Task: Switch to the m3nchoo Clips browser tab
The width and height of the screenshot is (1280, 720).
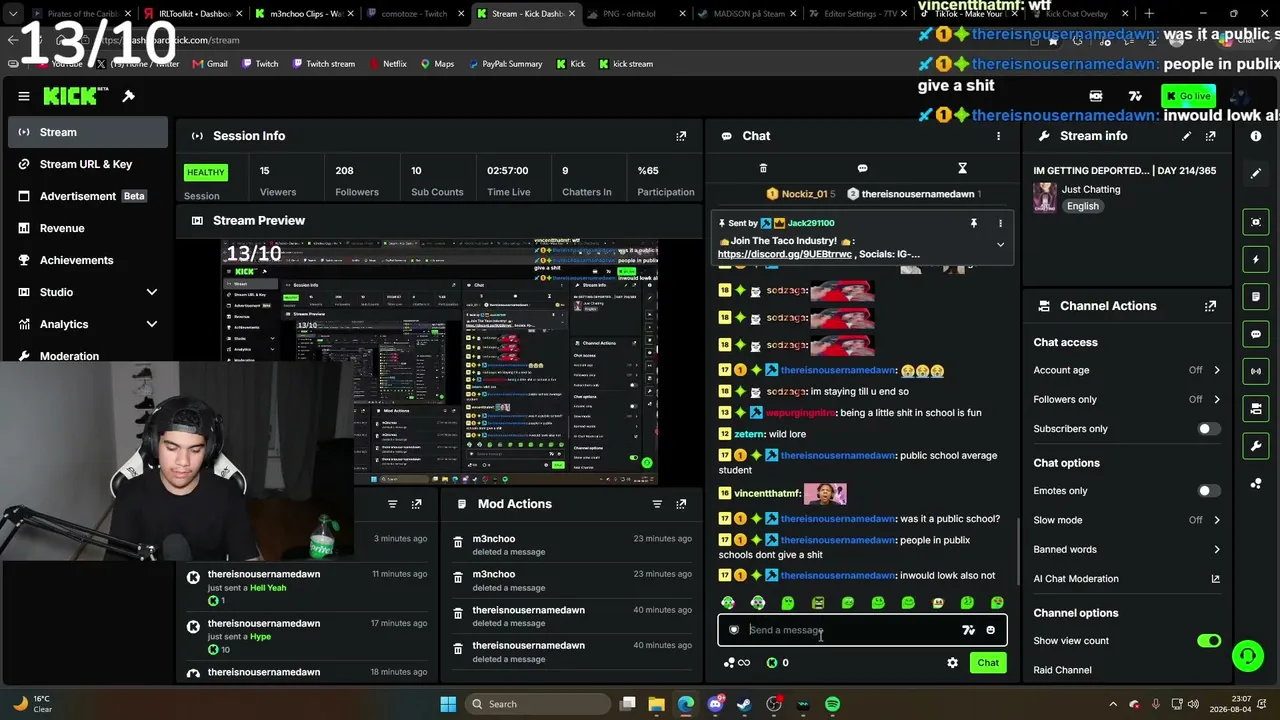Action: click(x=302, y=14)
